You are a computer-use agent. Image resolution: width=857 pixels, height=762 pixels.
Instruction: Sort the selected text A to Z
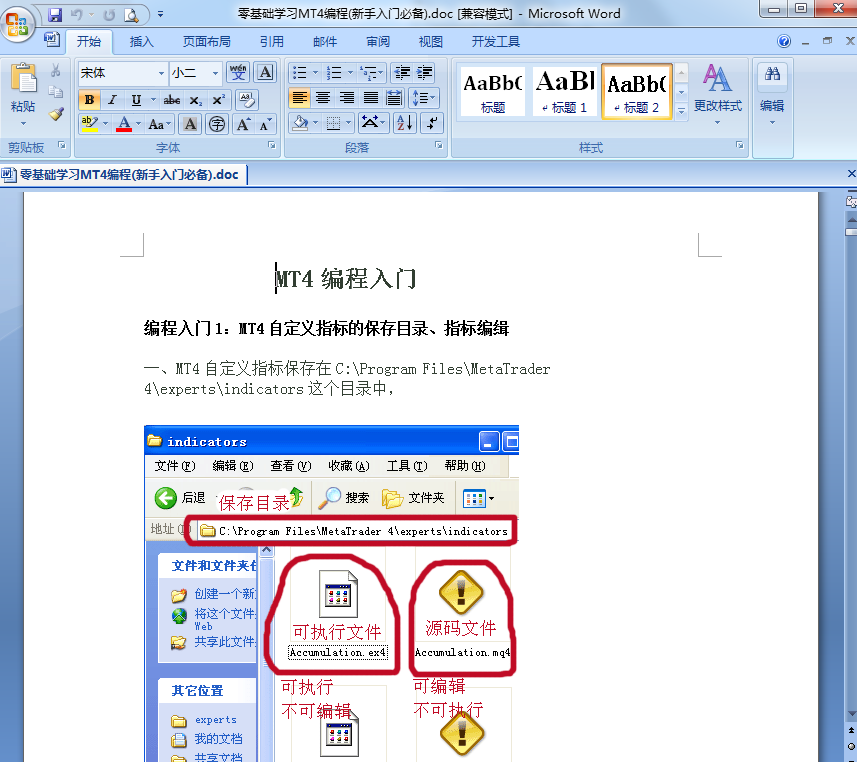(405, 123)
